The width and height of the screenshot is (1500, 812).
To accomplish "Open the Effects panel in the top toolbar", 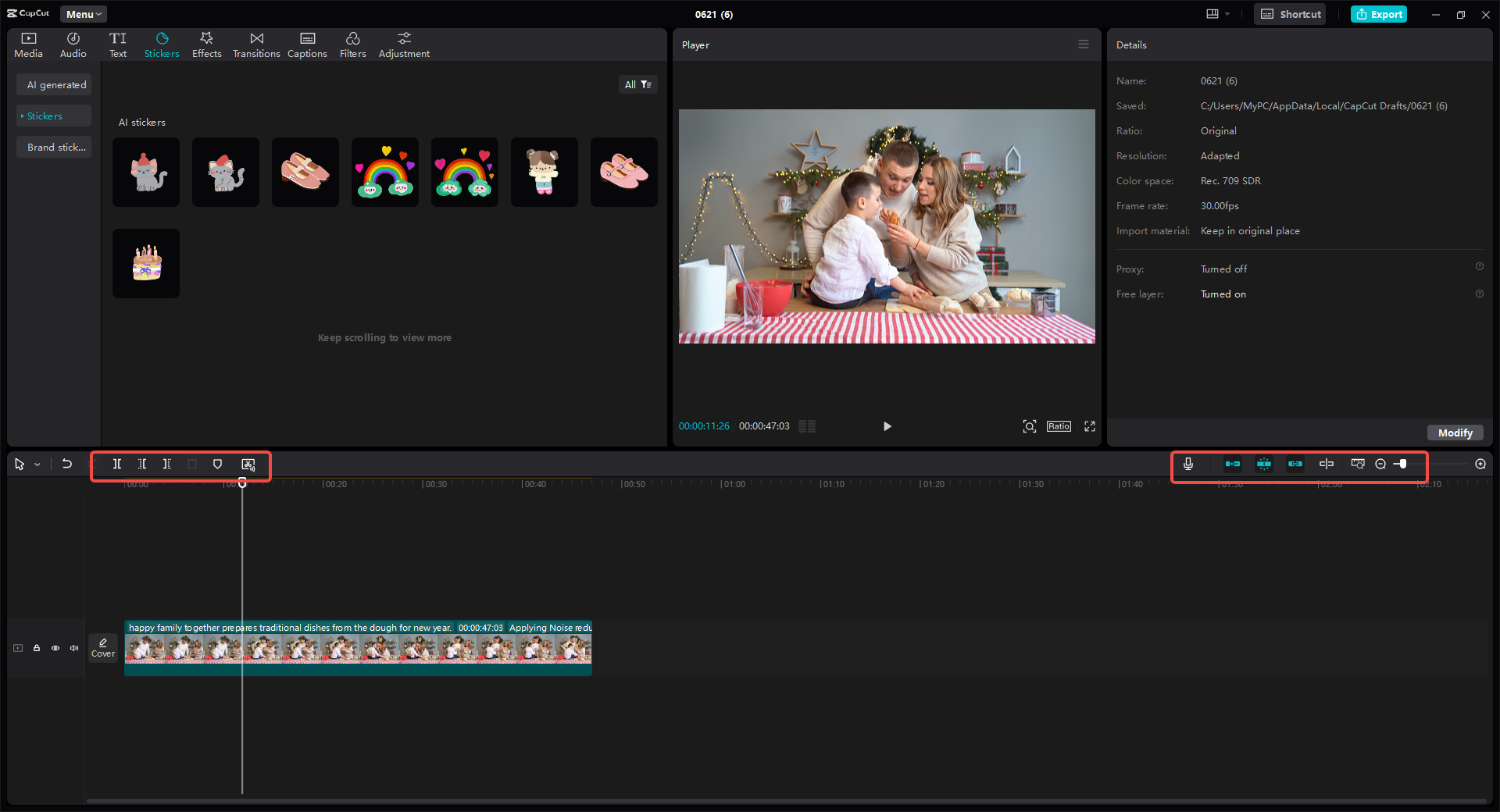I will click(x=206, y=44).
